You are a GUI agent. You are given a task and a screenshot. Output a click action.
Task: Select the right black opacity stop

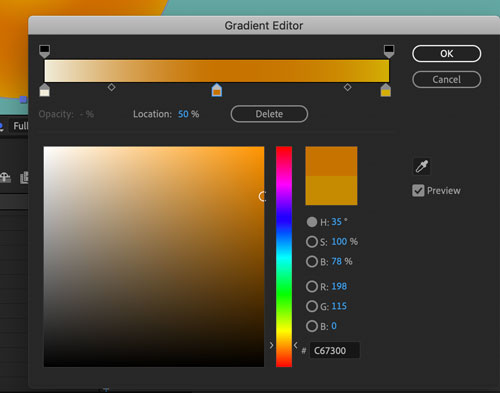(389, 51)
